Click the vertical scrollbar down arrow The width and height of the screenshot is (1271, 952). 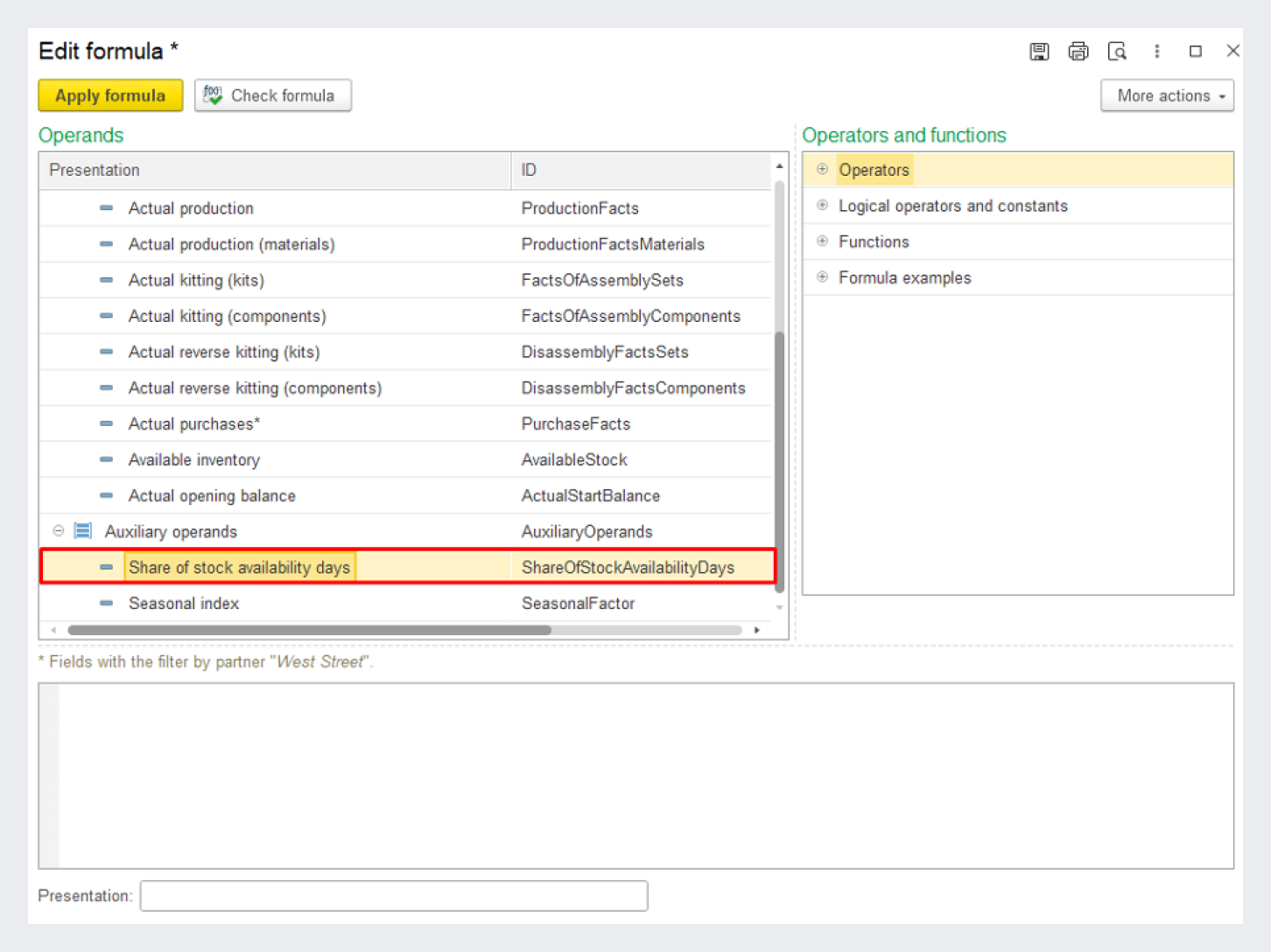click(x=779, y=607)
